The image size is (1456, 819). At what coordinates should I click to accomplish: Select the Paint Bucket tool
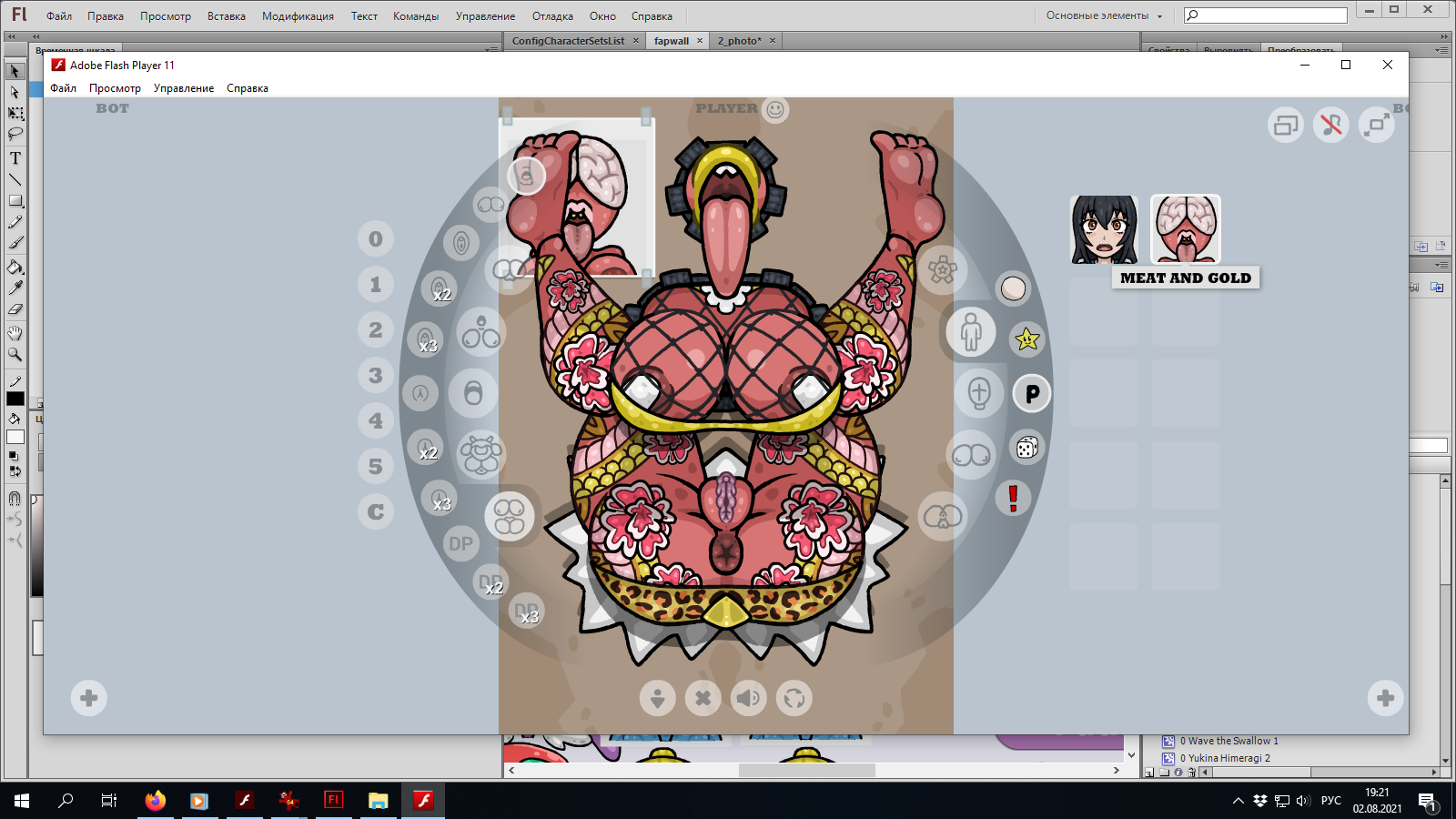pos(15,267)
